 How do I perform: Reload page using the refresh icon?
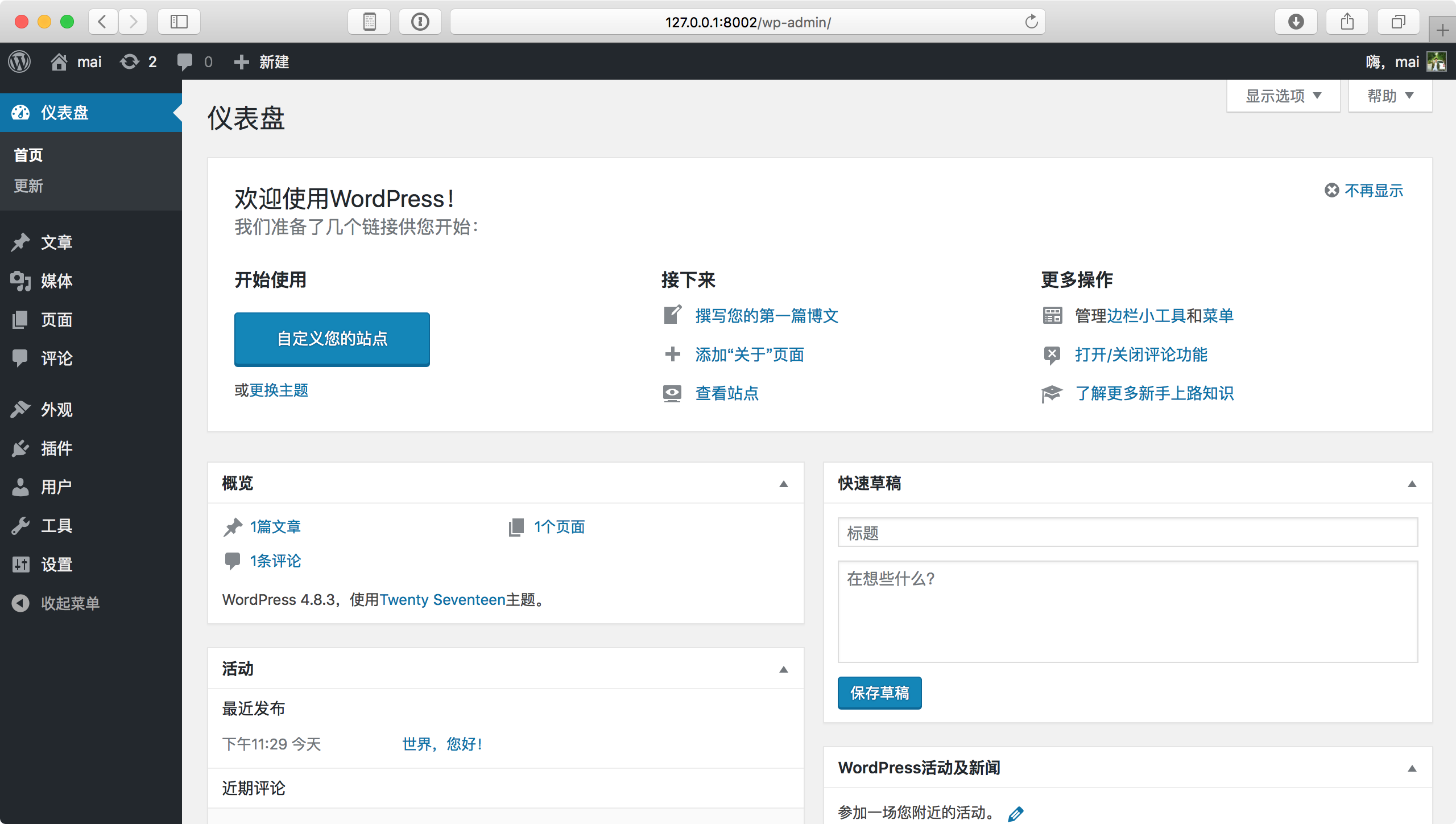pos(1031,22)
